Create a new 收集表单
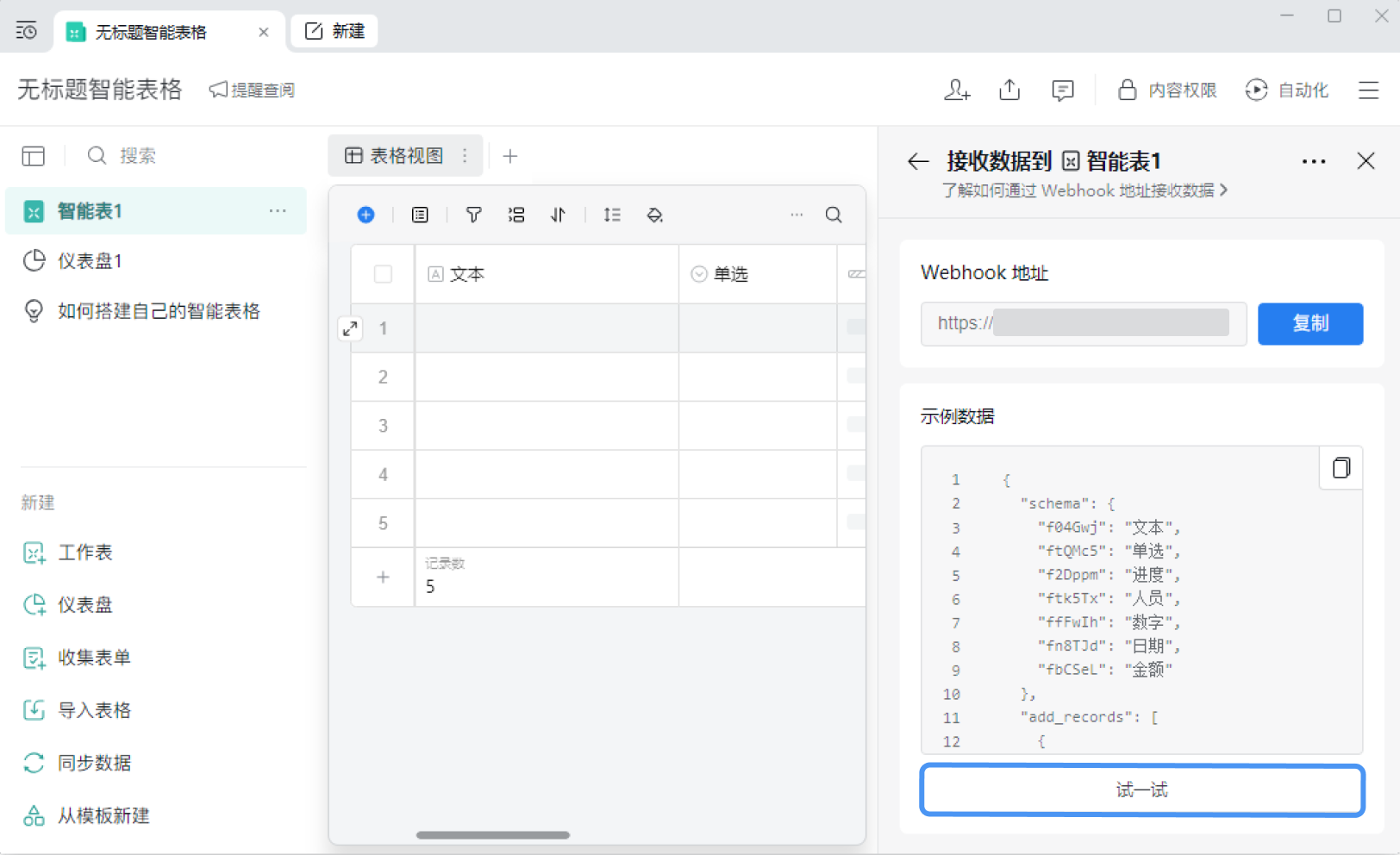The height and width of the screenshot is (855, 1400). tap(78, 658)
